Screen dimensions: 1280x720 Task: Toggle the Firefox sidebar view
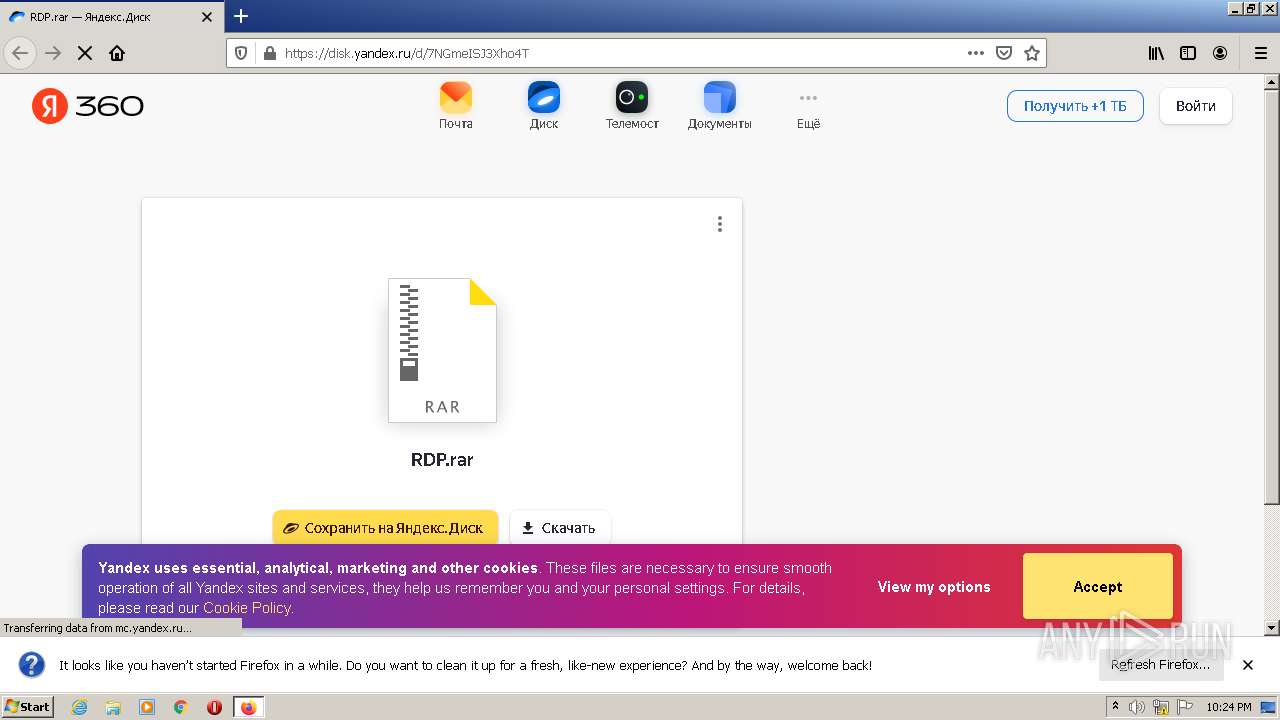click(x=1188, y=53)
